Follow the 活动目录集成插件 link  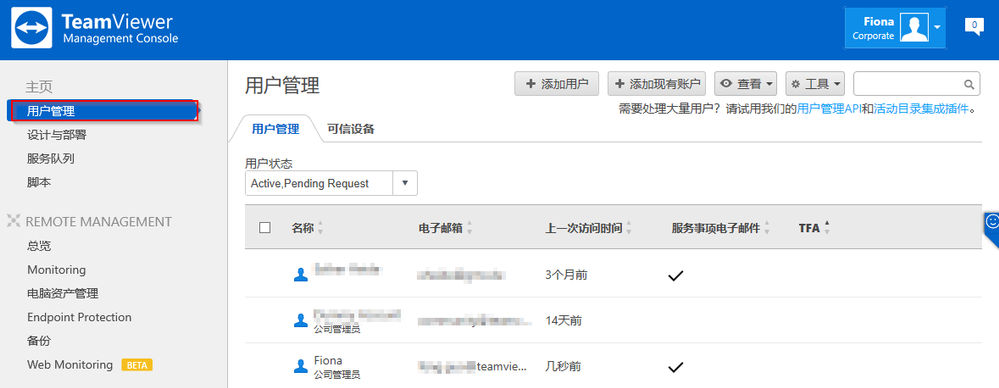(921, 109)
